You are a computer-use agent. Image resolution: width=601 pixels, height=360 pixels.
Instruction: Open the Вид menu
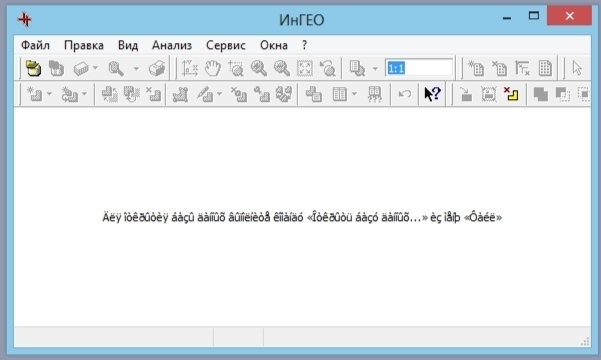(128, 45)
